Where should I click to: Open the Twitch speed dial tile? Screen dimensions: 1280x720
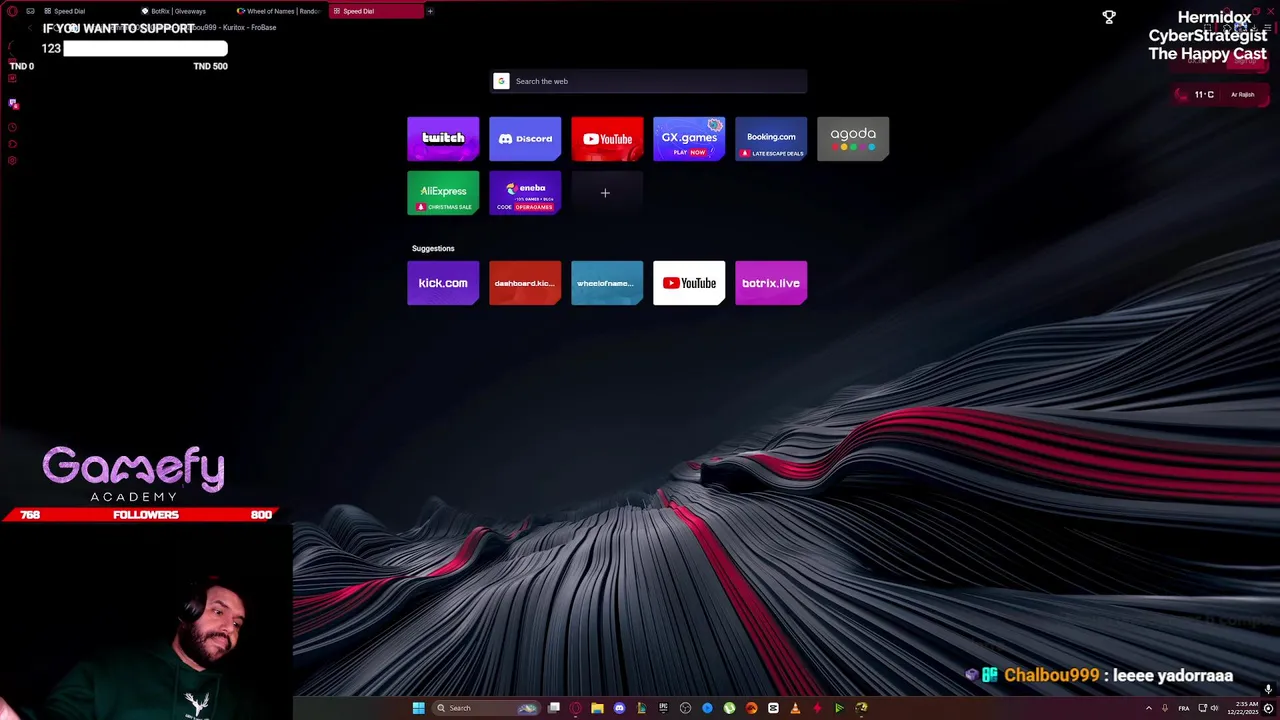[x=443, y=139]
